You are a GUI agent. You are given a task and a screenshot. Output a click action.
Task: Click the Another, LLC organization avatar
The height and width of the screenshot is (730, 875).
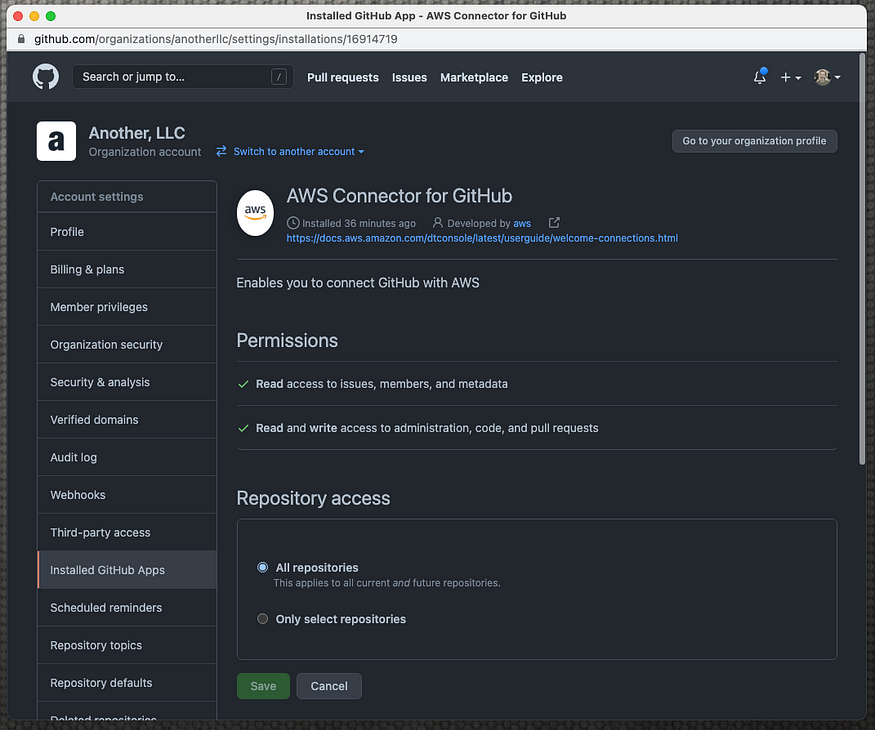[x=56, y=141]
